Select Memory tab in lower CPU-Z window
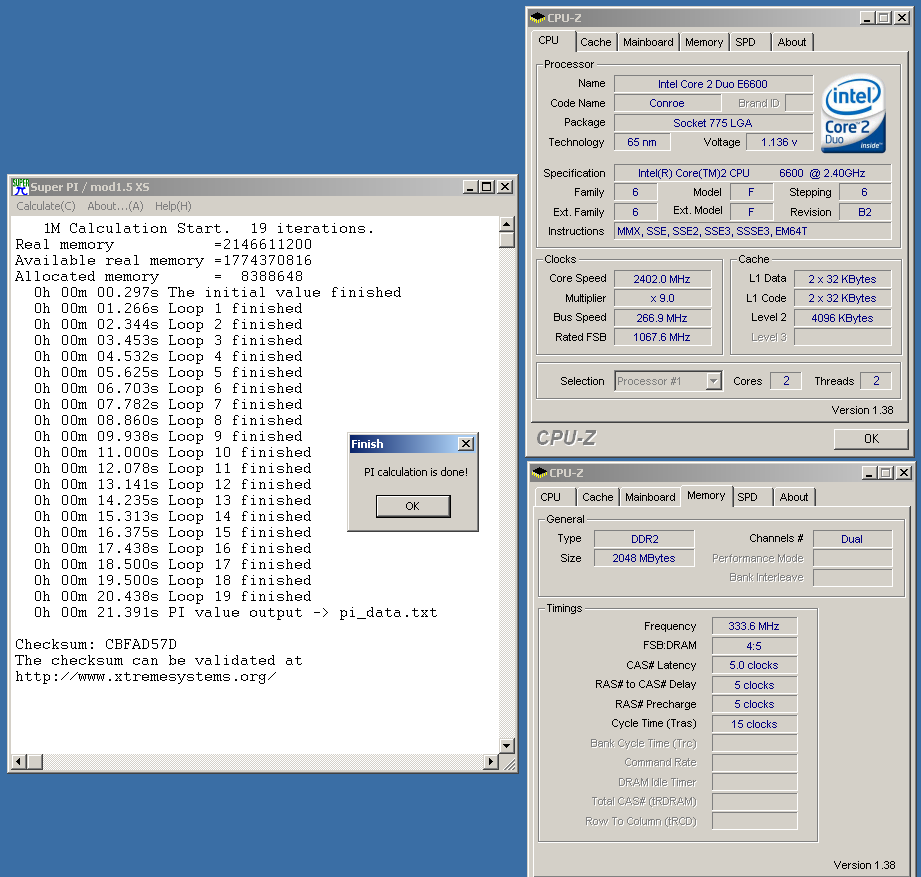The image size is (921, 877). pyautogui.click(x=706, y=496)
